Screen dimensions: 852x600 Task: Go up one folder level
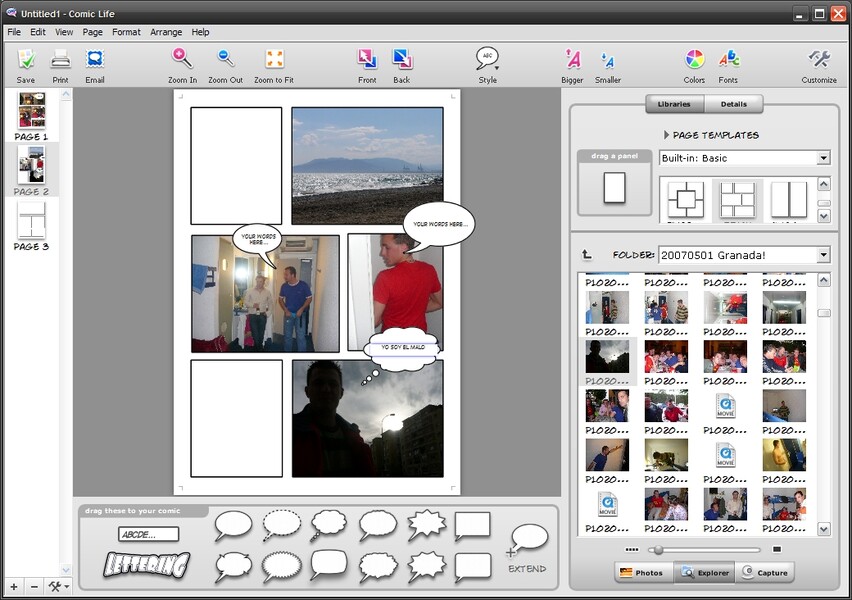pyautogui.click(x=587, y=254)
